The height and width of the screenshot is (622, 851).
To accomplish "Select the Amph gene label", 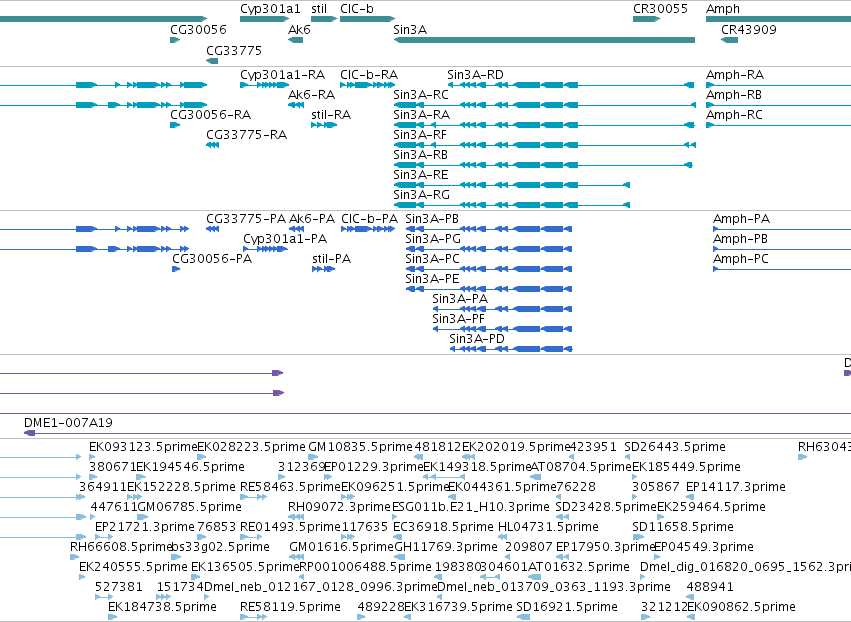I will tap(722, 9).
